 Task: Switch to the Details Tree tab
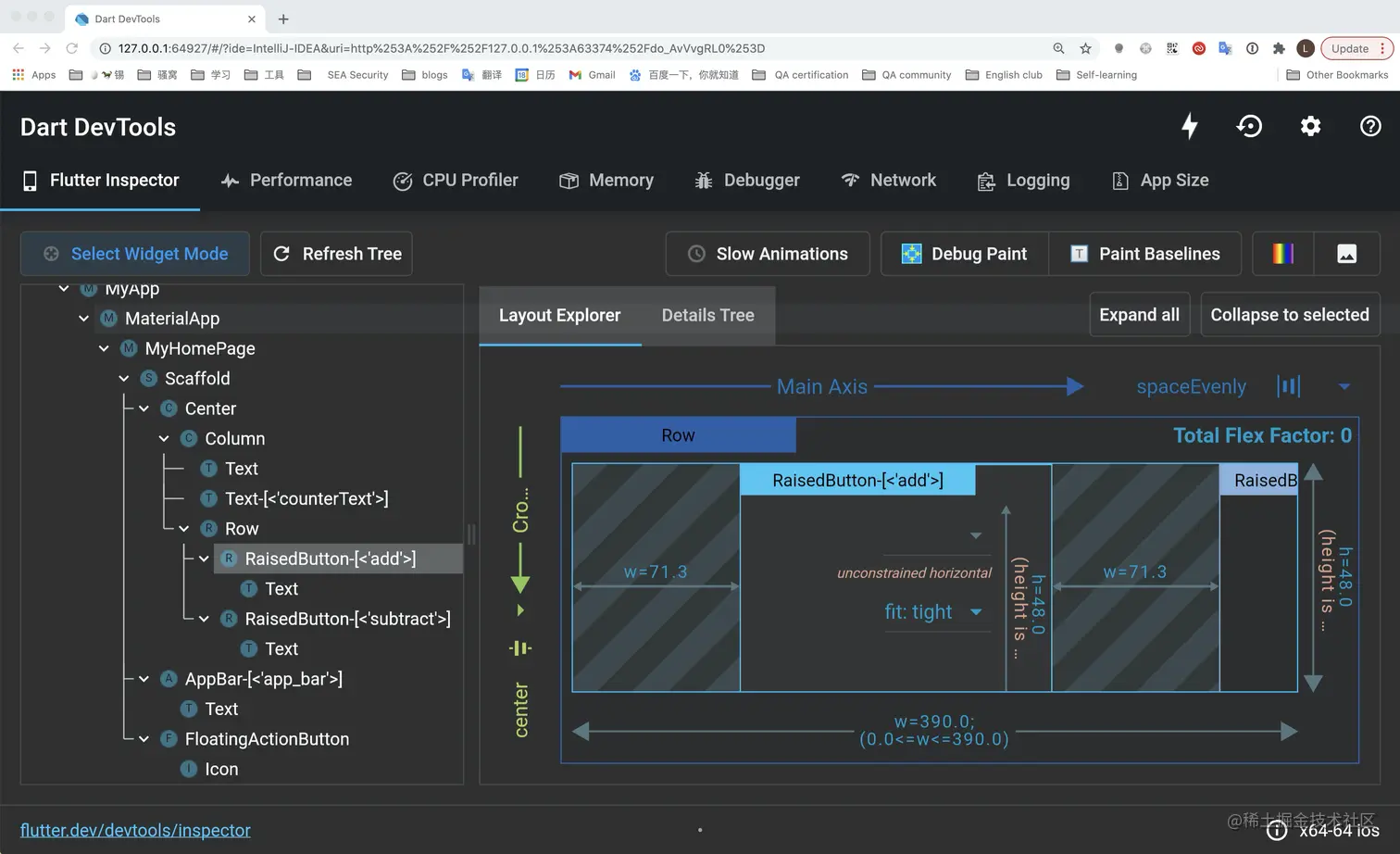(x=708, y=316)
